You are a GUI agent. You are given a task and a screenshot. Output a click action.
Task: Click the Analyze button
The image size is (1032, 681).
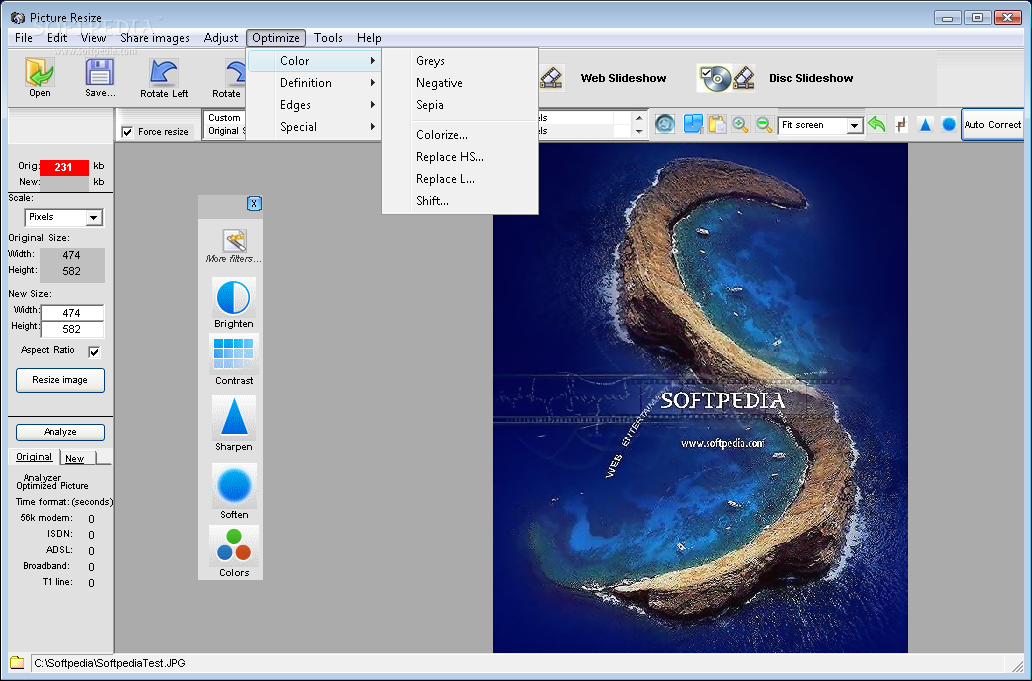coord(60,432)
